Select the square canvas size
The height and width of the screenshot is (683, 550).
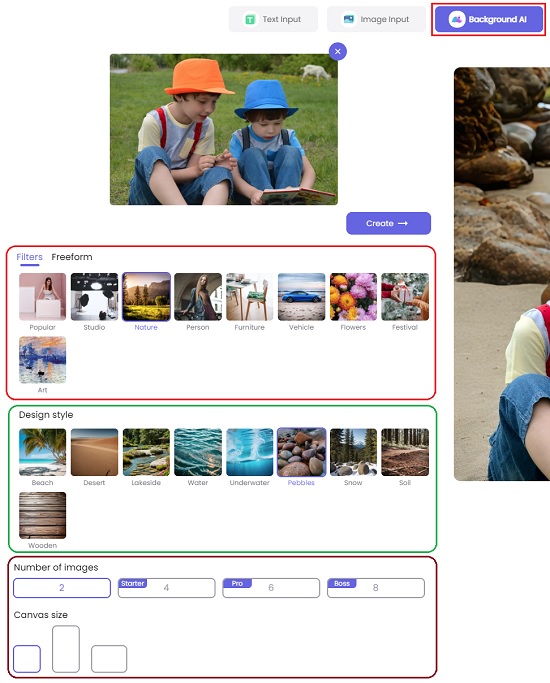[27, 659]
